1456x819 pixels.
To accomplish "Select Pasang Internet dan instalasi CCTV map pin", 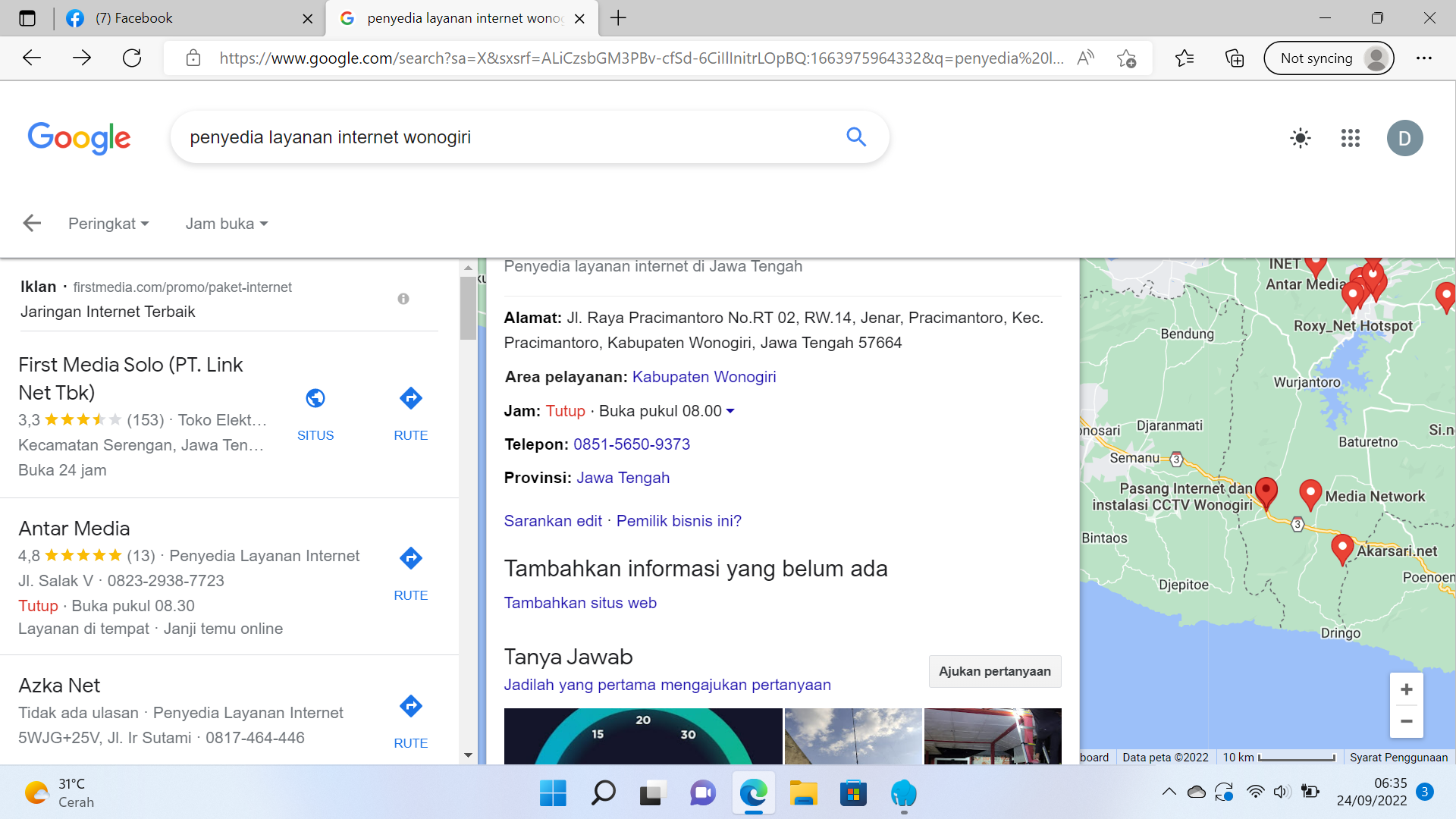I will point(1266,492).
